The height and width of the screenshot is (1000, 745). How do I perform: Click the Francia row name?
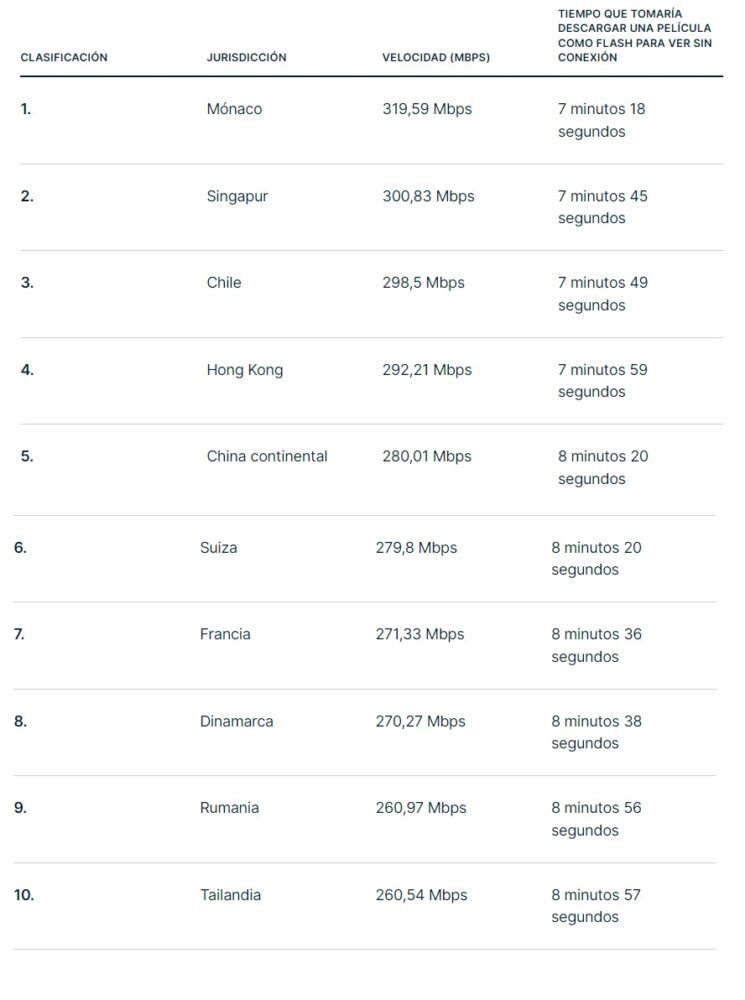click(x=225, y=635)
